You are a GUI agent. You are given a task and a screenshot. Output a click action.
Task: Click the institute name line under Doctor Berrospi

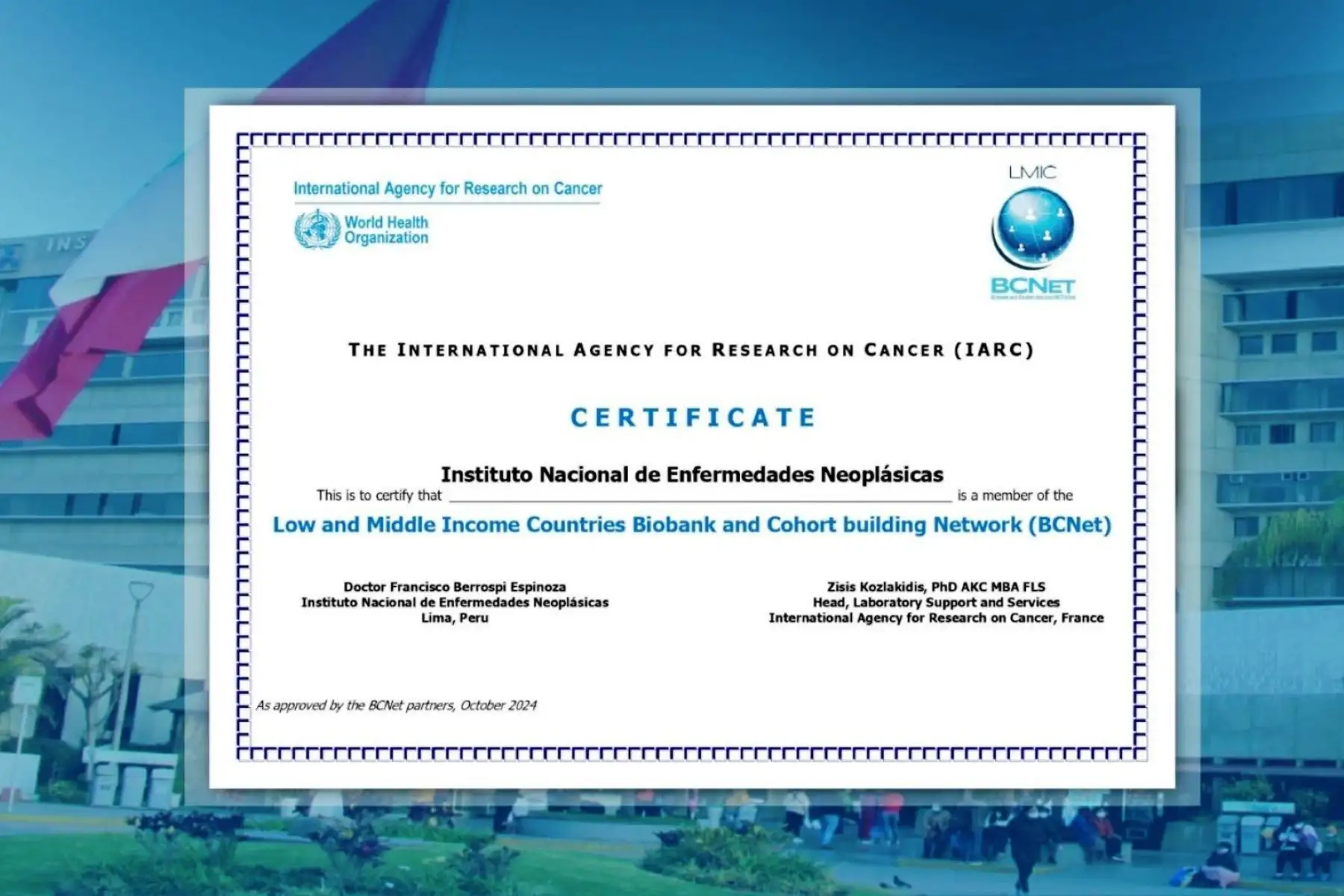point(455,603)
